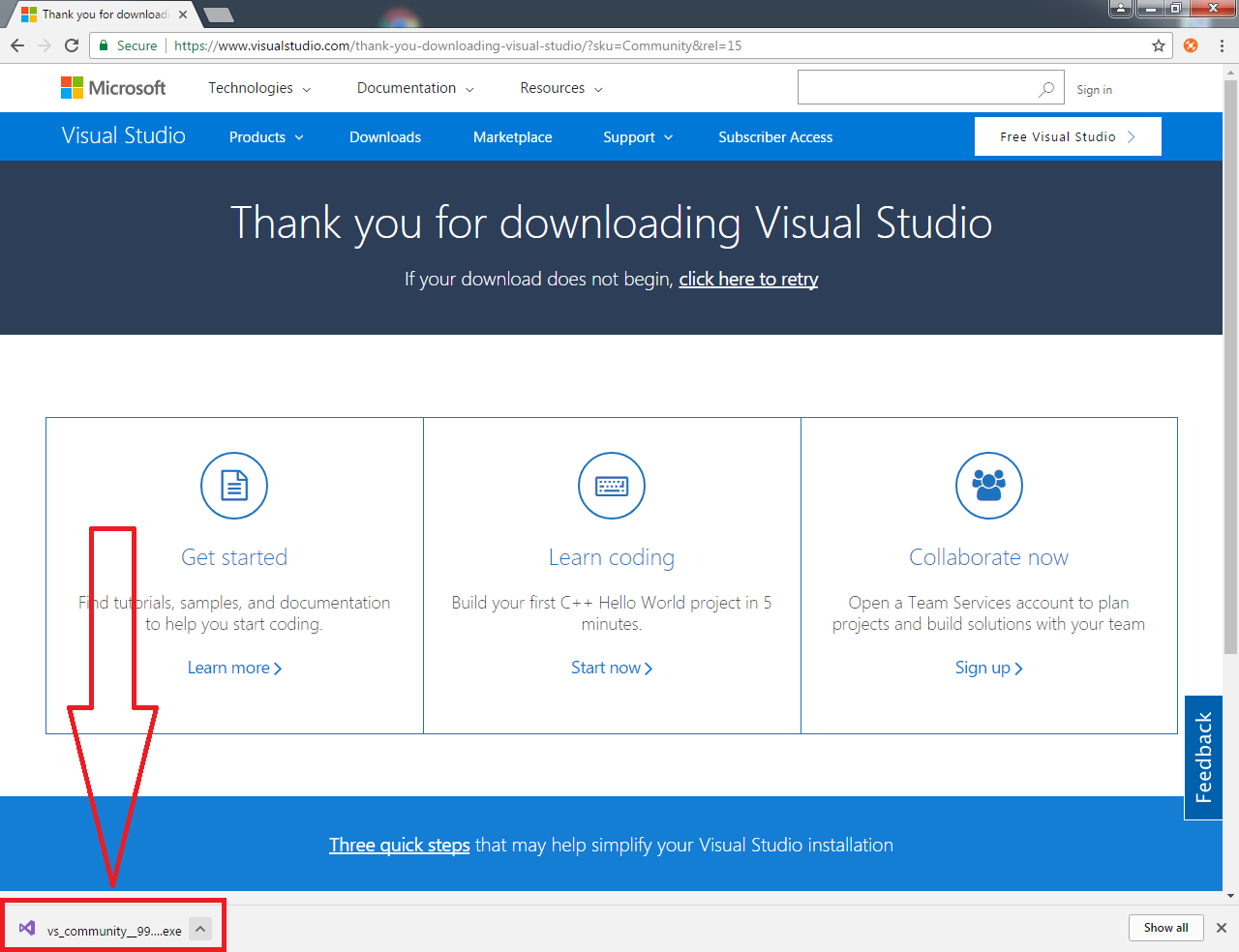This screenshot has width=1239, height=952.
Task: Click the browser back arrow icon
Action: click(17, 45)
